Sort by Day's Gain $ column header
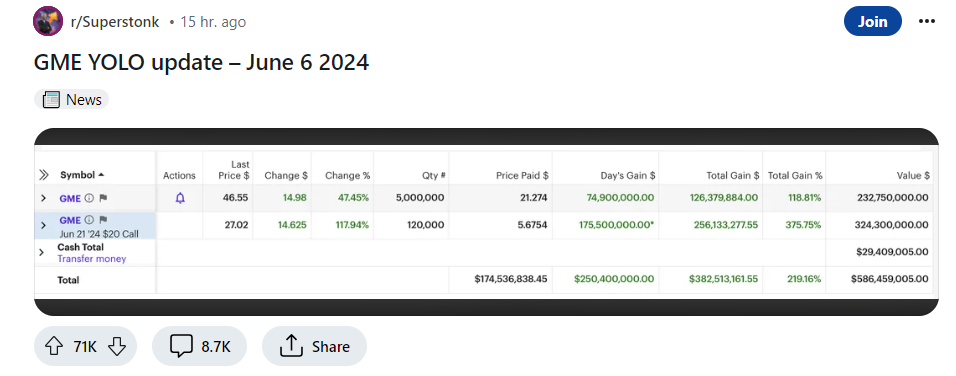The image size is (956, 376). 628,176
